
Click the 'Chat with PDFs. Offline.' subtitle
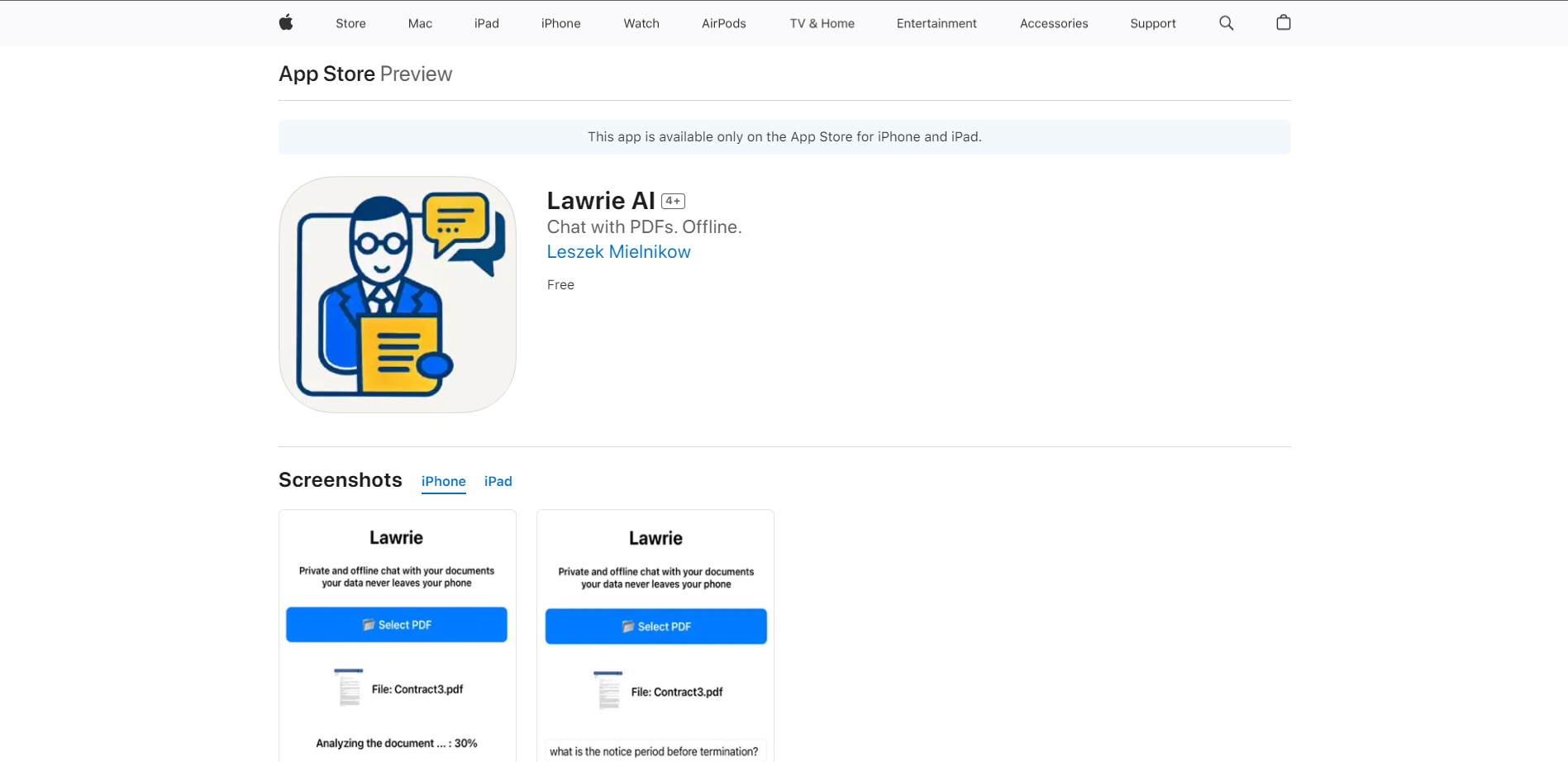(x=645, y=227)
